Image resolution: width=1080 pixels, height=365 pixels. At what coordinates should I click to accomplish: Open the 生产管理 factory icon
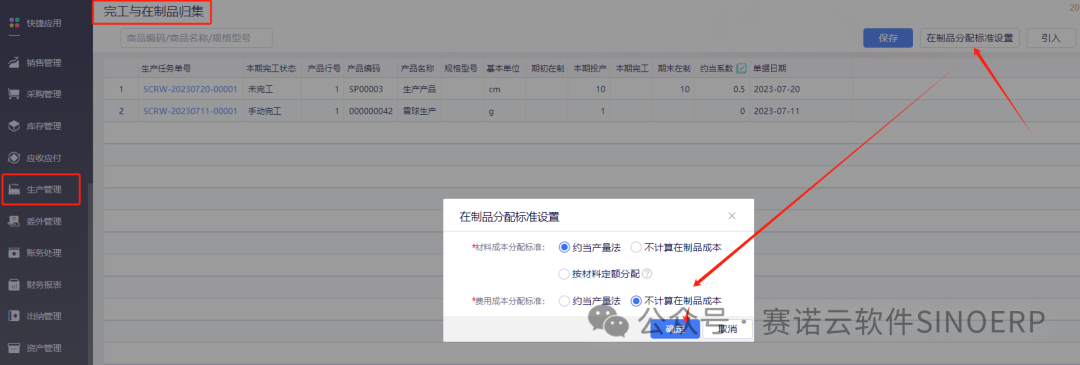[x=14, y=189]
